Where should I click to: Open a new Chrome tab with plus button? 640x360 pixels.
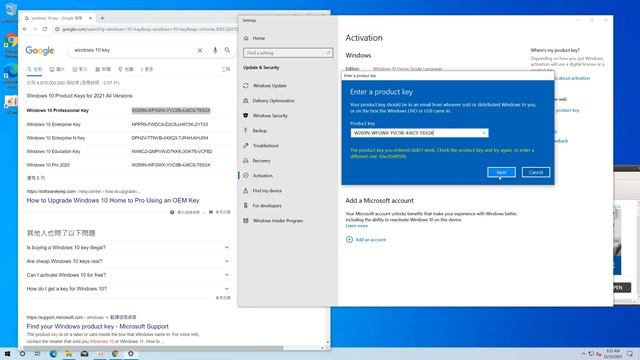(x=102, y=18)
